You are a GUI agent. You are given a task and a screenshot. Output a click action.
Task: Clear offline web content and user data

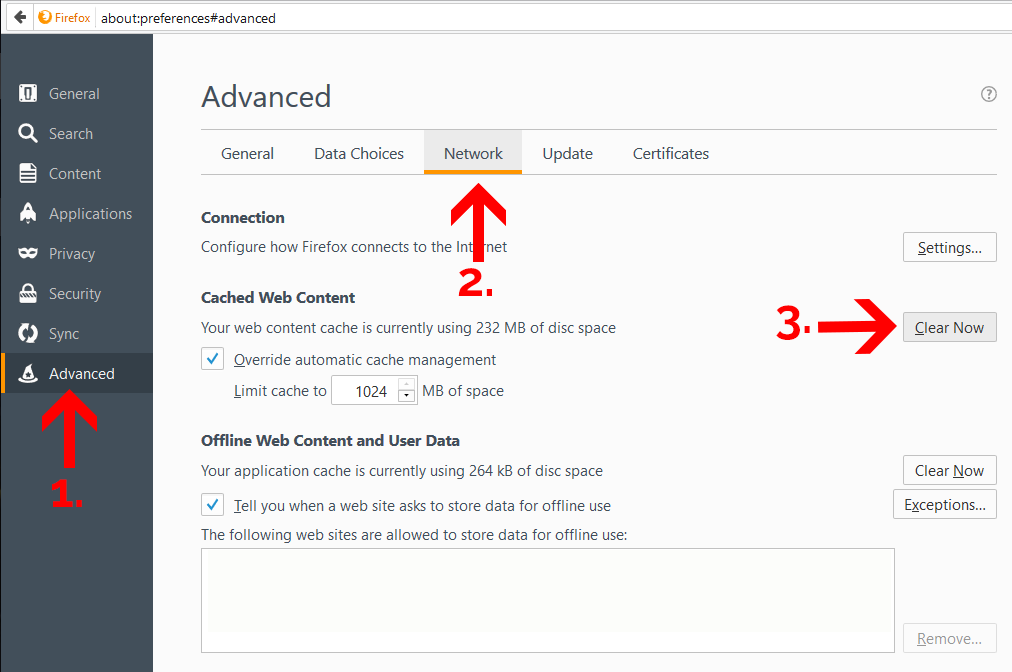(949, 470)
